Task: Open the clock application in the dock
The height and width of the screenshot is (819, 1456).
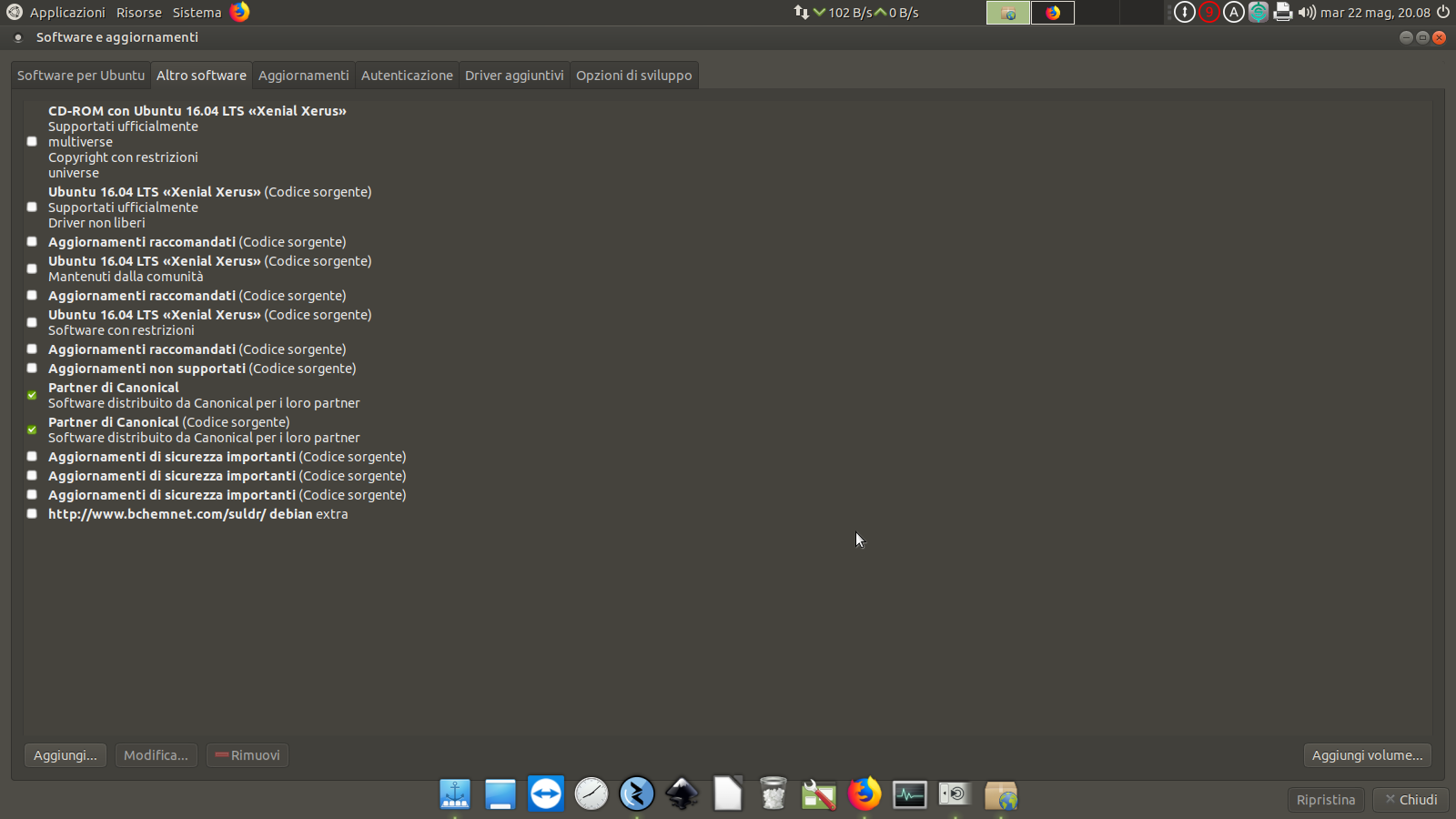Action: tap(591, 794)
